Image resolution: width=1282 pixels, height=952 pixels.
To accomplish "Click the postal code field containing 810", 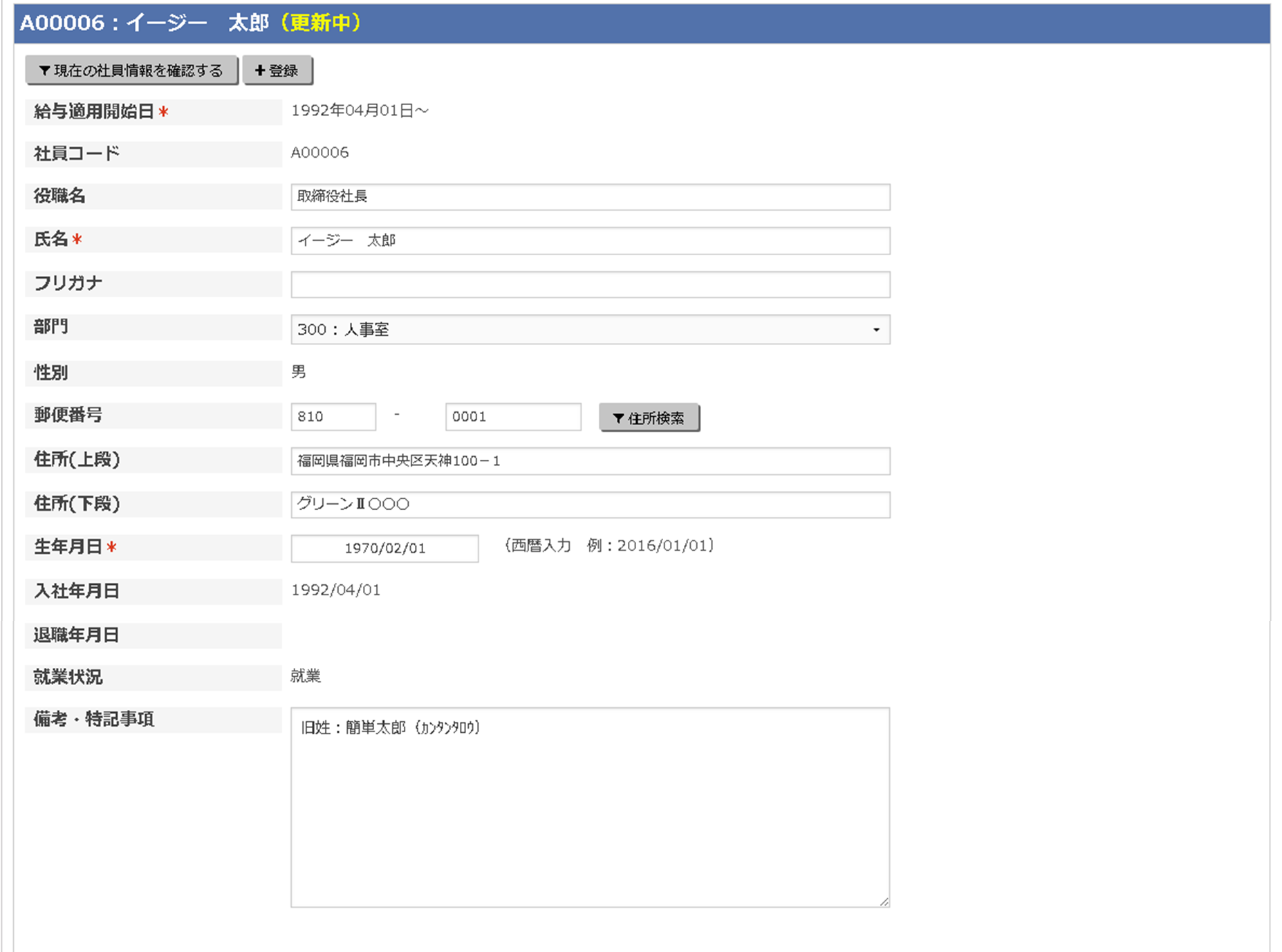I will click(333, 416).
